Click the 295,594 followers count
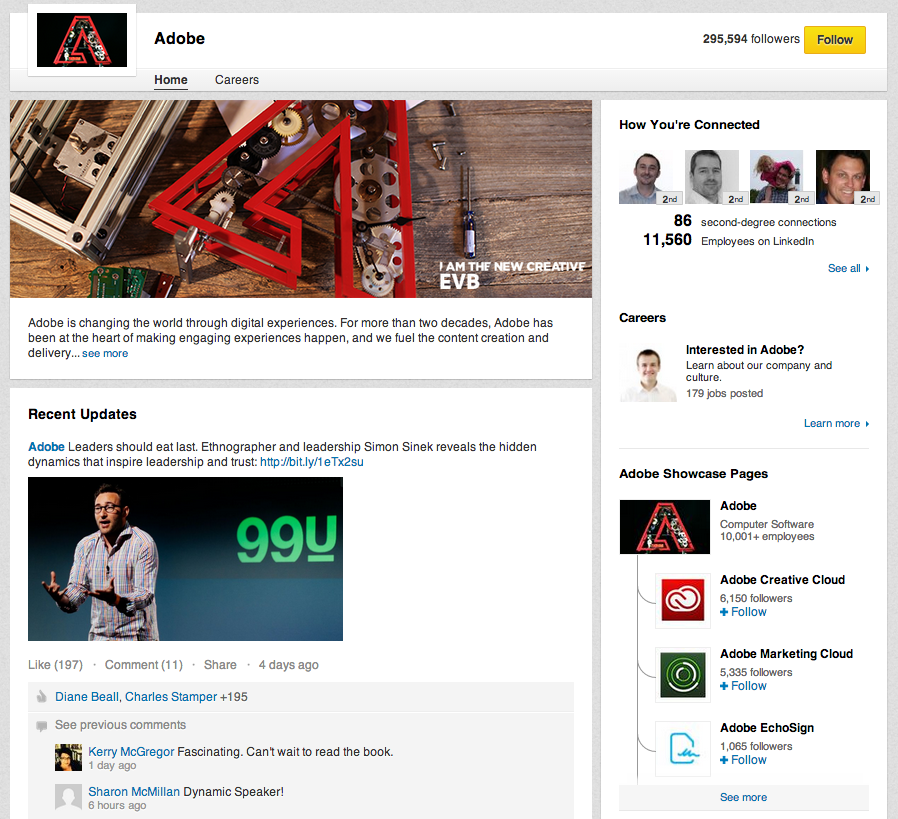Image resolution: width=898 pixels, height=819 pixels. pyautogui.click(x=751, y=39)
